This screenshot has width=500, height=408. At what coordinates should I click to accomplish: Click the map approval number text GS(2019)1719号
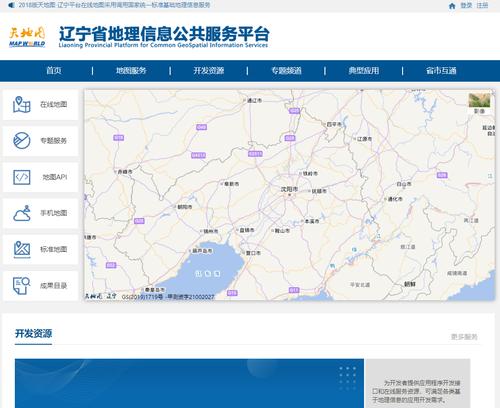(142, 297)
